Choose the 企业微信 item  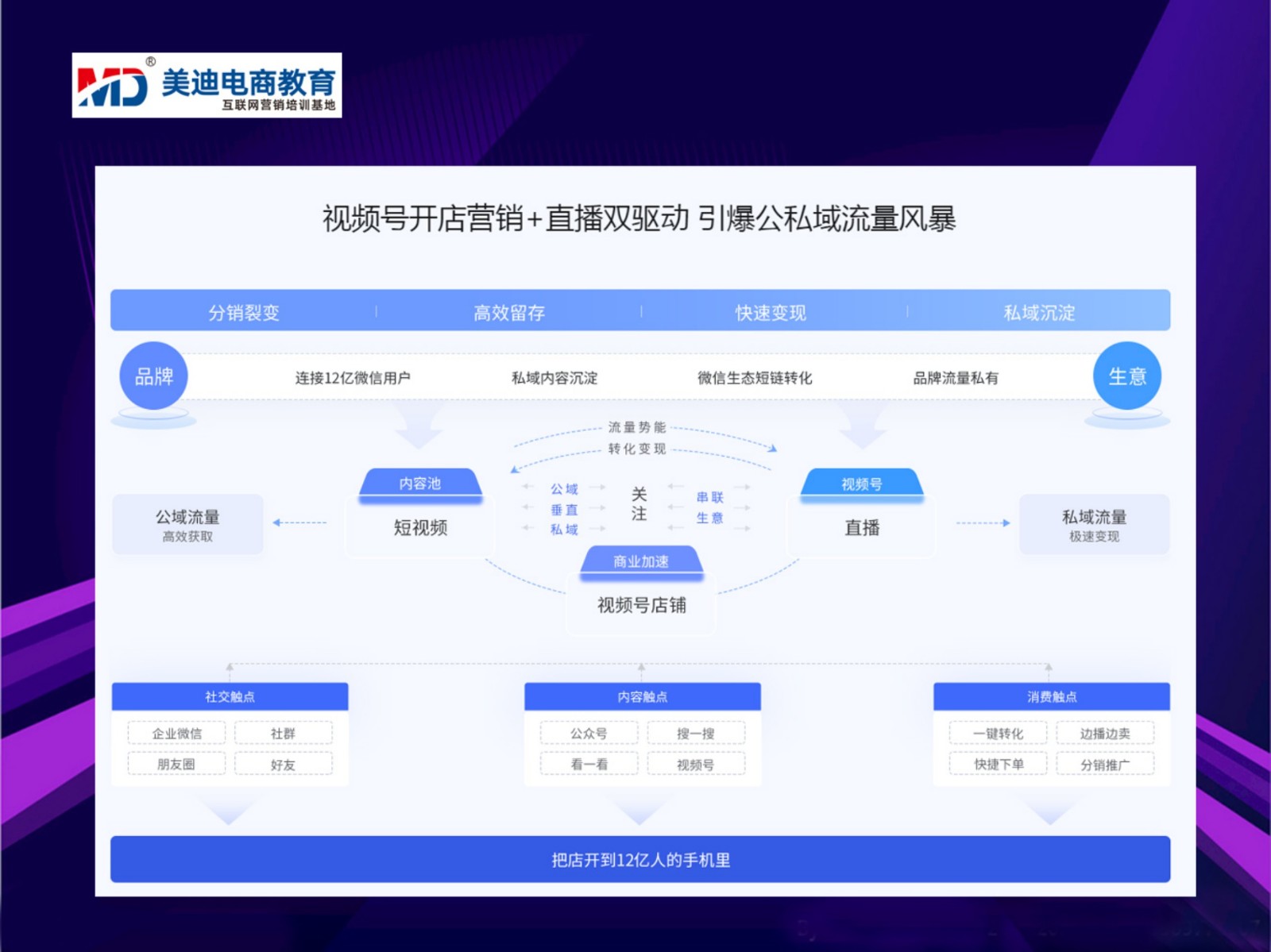(x=177, y=734)
